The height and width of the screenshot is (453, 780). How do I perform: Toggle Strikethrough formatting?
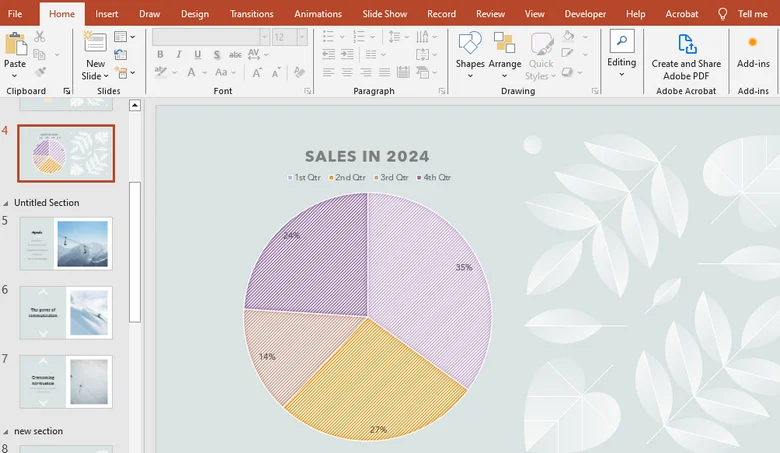(x=235, y=55)
